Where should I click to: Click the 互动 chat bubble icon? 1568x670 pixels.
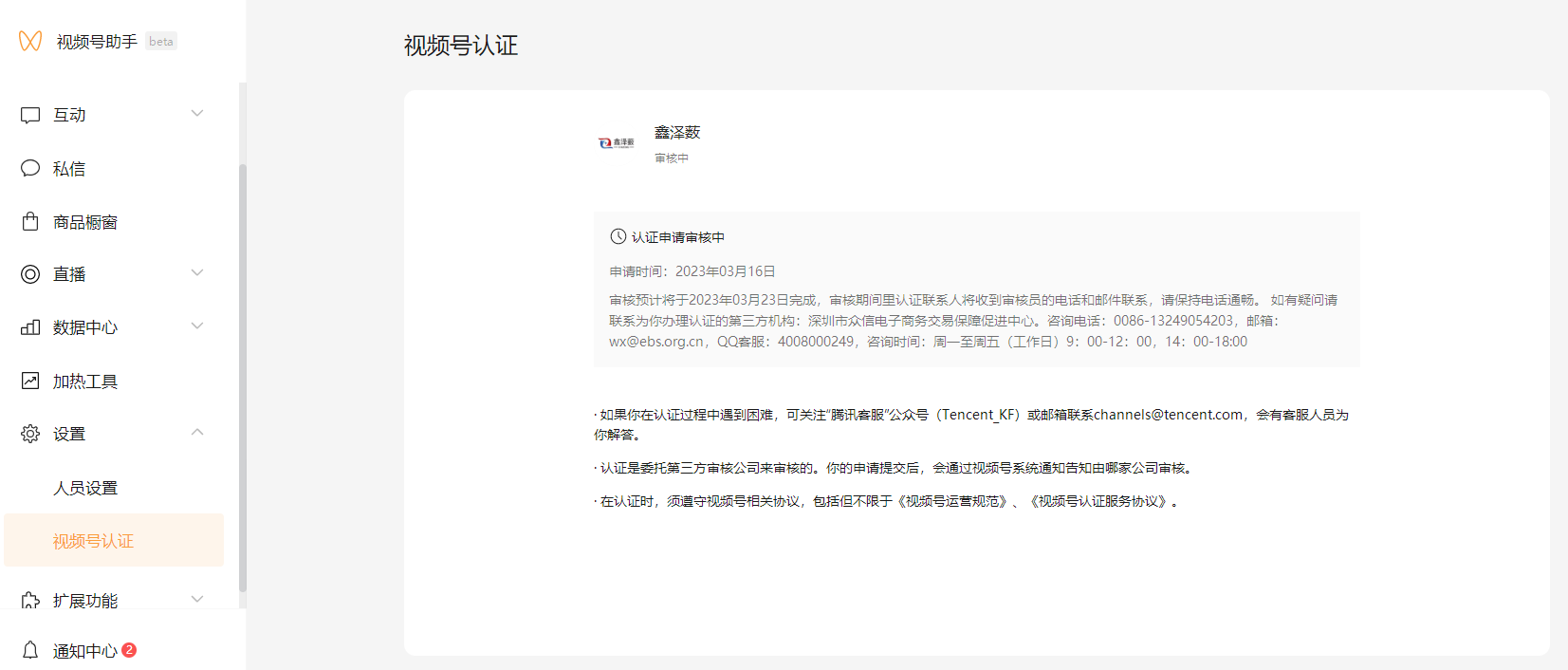[30, 115]
